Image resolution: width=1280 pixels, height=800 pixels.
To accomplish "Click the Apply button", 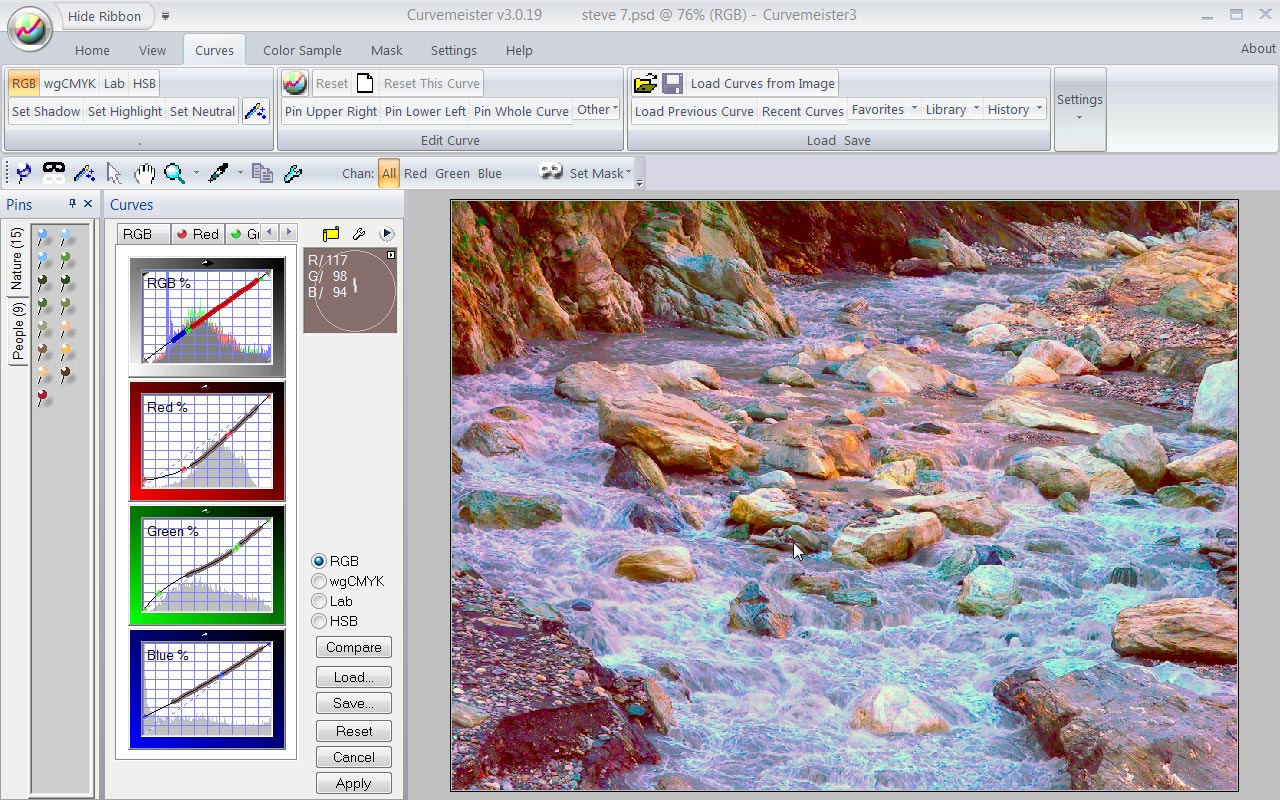I will 353,783.
